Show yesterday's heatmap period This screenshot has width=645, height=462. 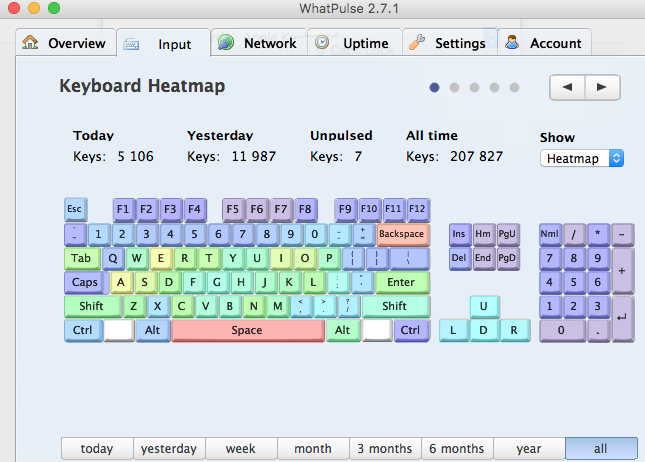[x=169, y=448]
